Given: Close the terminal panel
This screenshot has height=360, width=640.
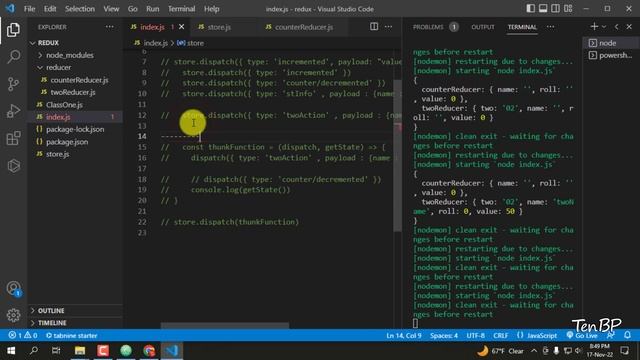Looking at the screenshot, I should 629,27.
